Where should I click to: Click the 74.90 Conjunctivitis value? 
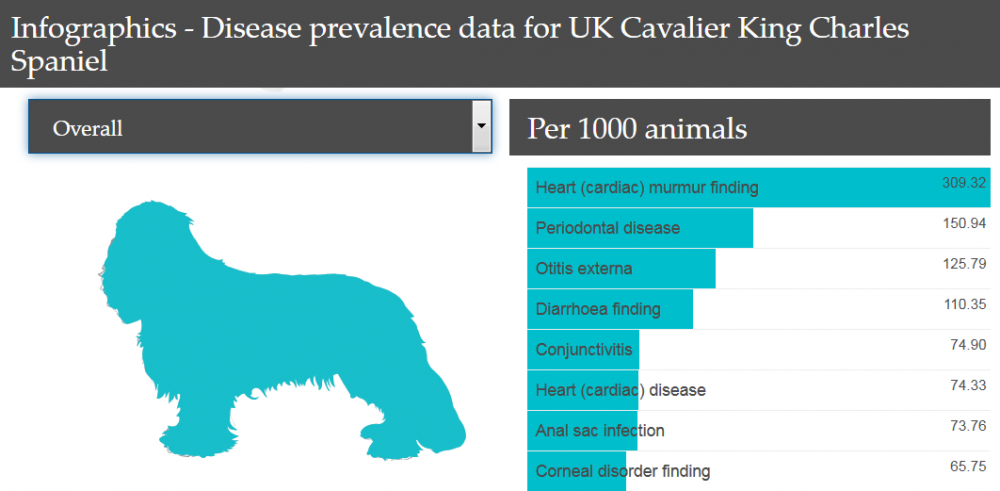coord(968,345)
